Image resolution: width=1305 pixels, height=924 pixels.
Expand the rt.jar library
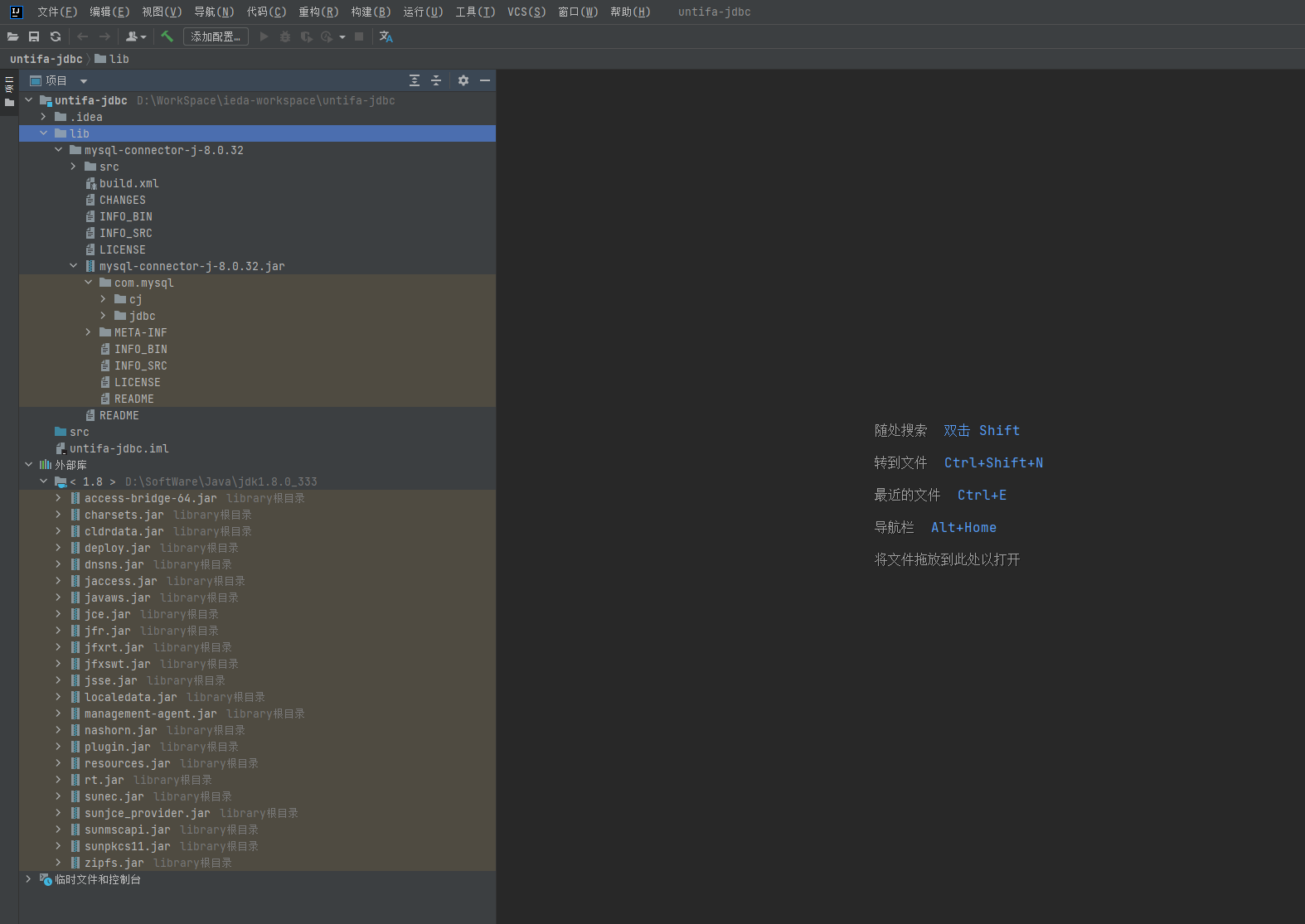(59, 780)
